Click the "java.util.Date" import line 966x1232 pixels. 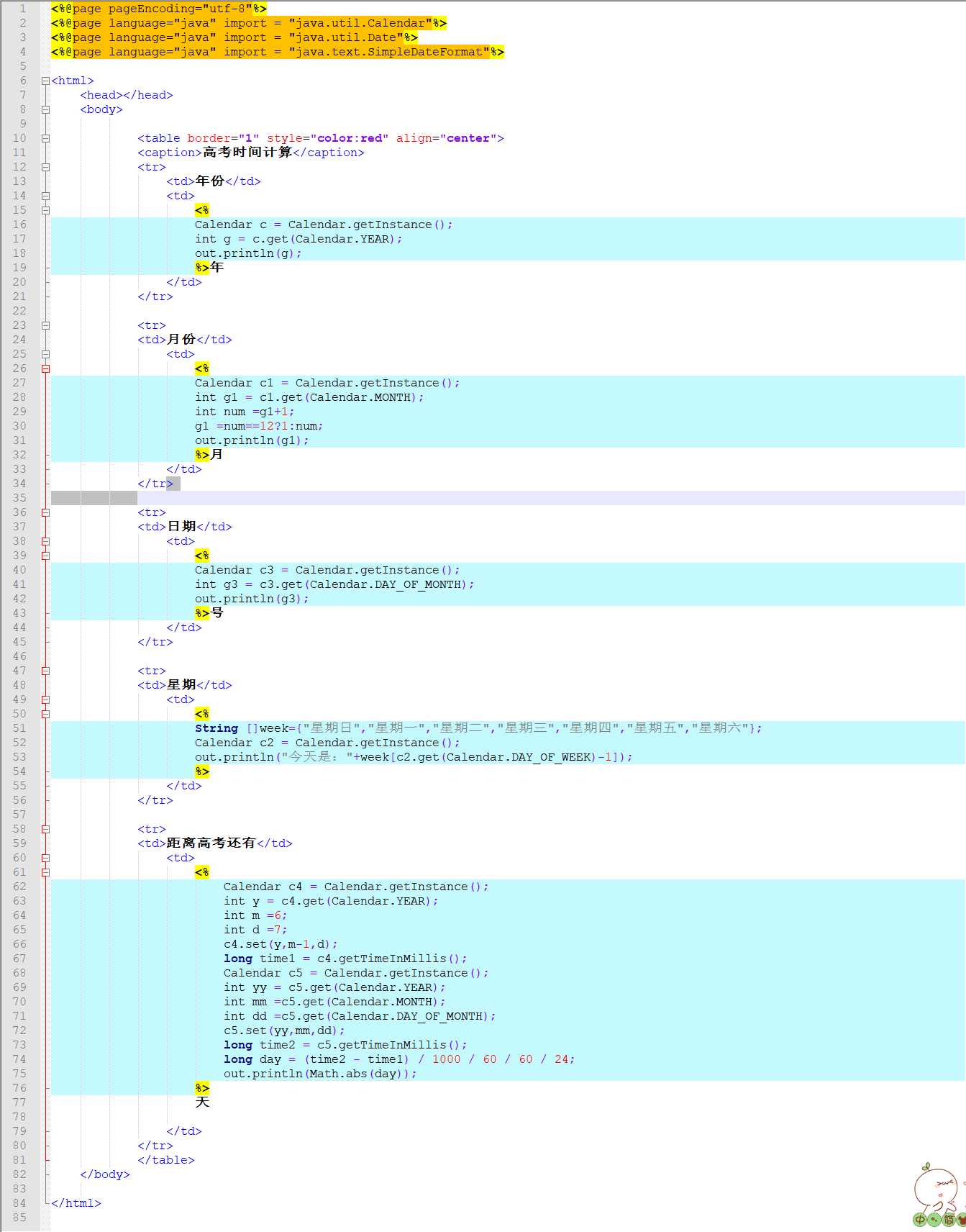tap(234, 37)
